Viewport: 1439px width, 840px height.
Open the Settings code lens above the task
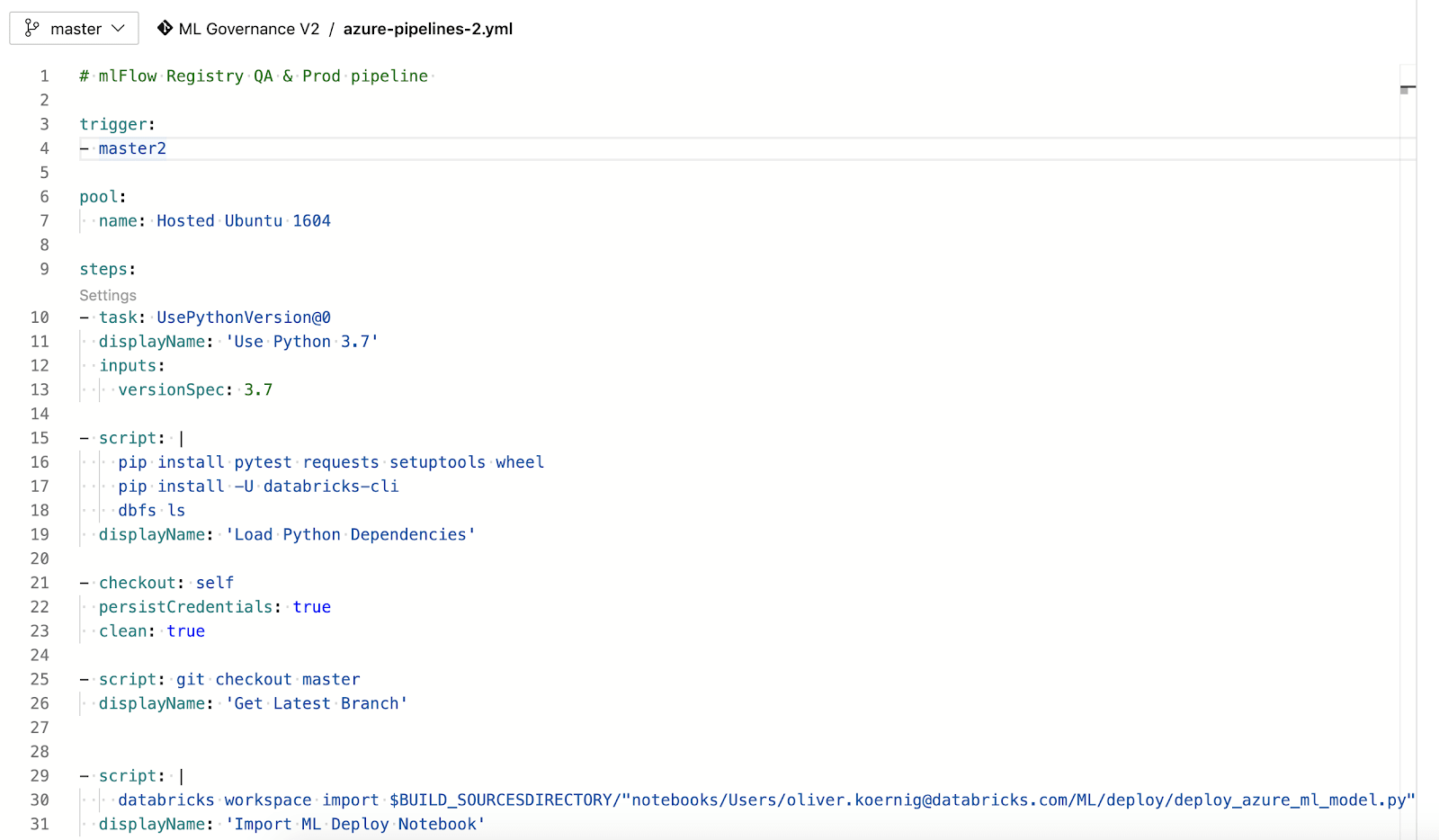[108, 295]
